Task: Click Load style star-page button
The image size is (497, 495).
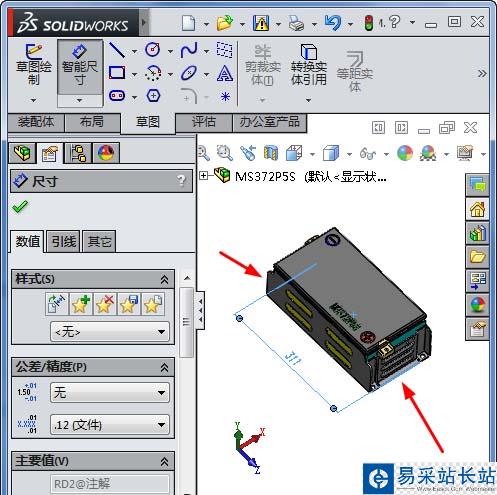Action: tap(153, 304)
